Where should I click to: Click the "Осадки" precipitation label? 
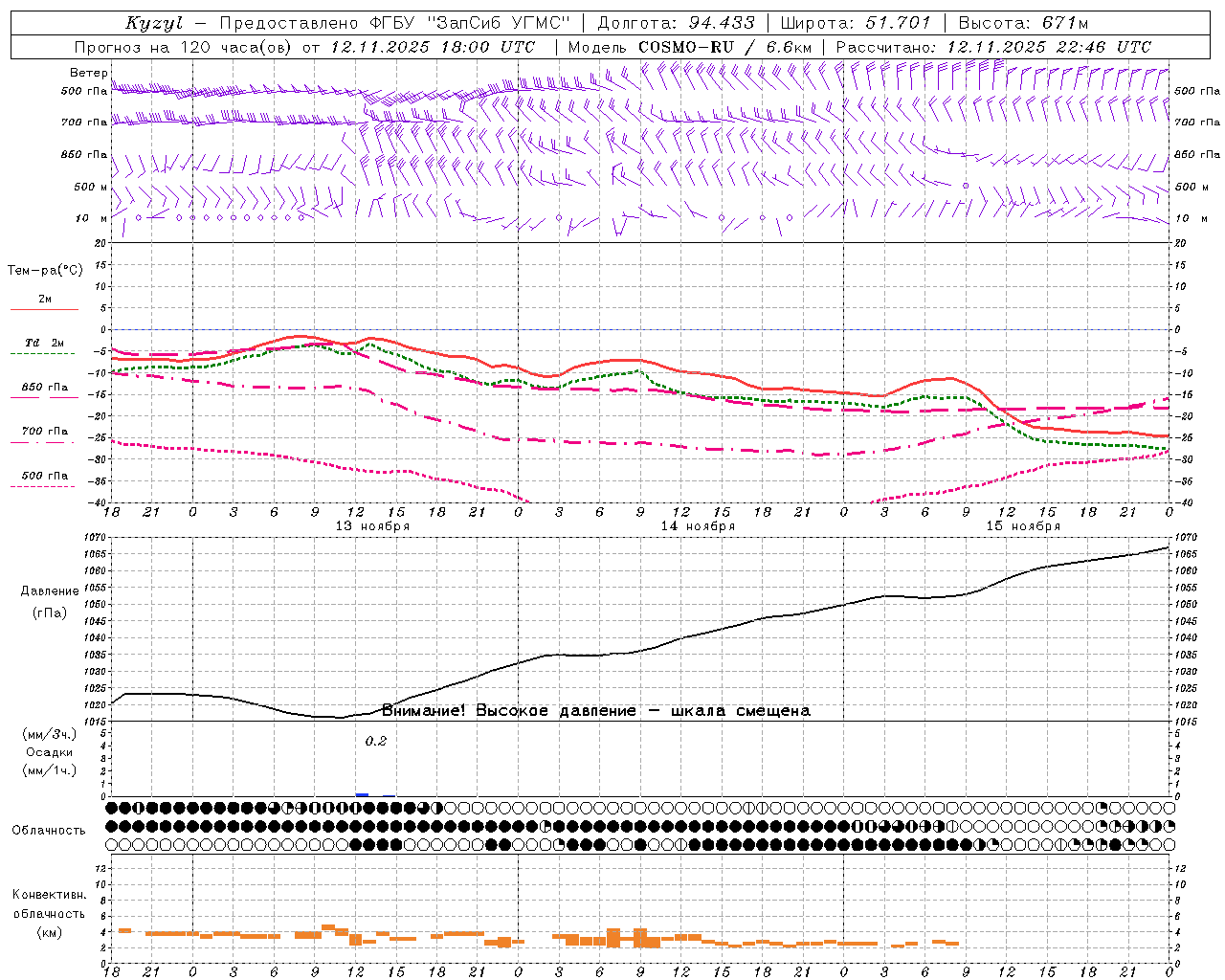point(50,752)
